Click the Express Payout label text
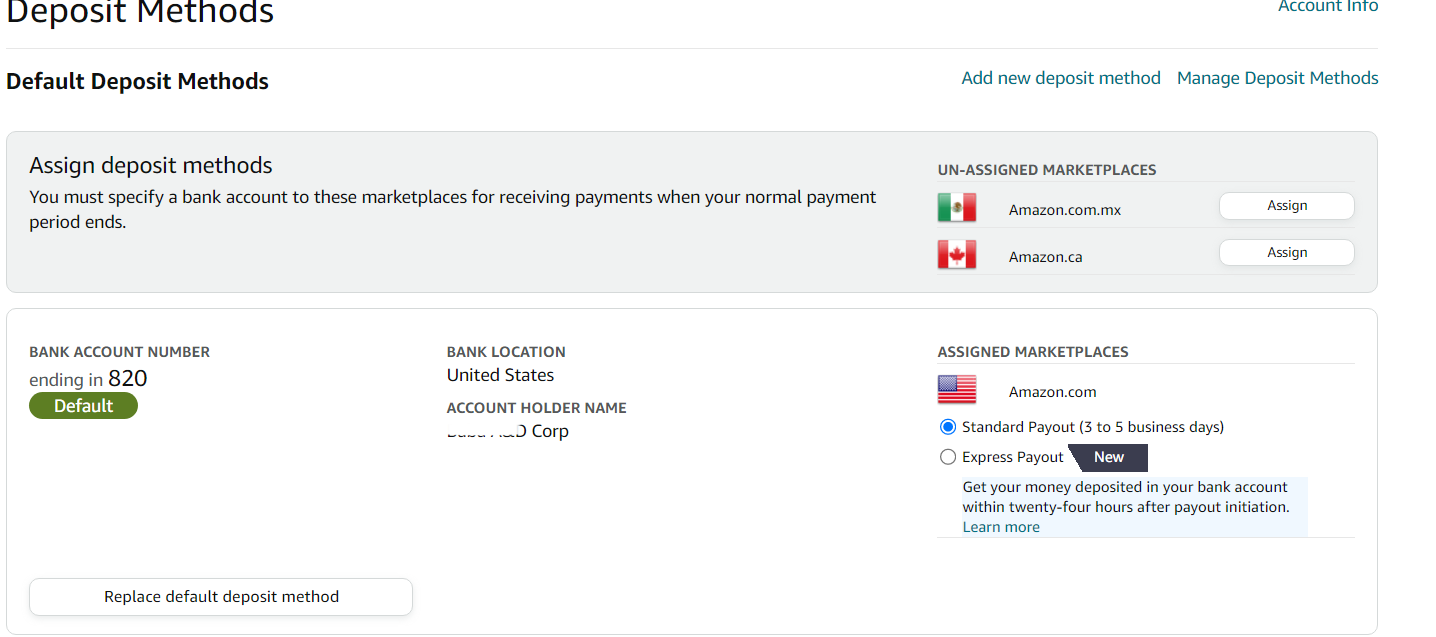This screenshot has width=1436, height=637. click(1013, 457)
